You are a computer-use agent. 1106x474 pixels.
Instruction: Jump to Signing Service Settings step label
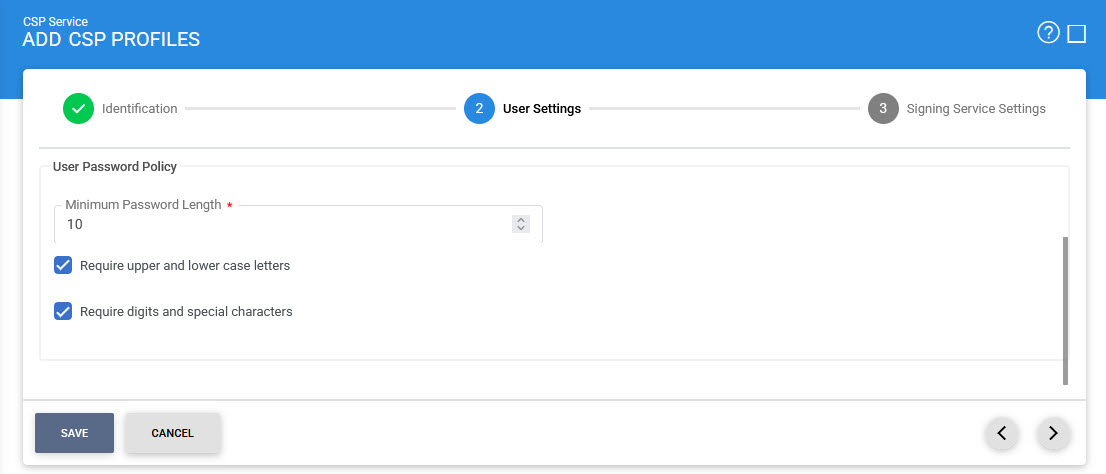tap(976, 108)
